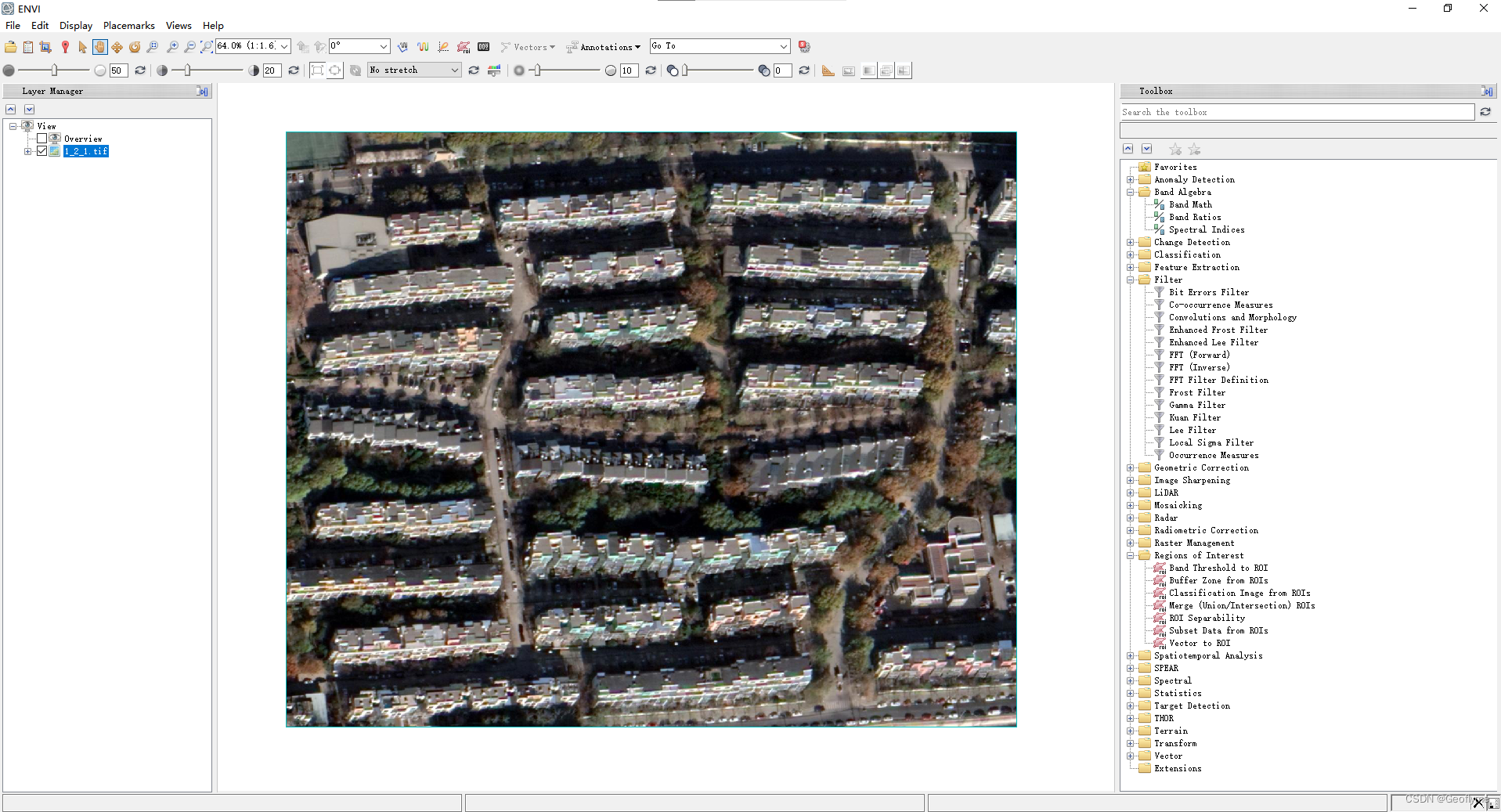The image size is (1501, 812).
Task: Click the Blend view icon
Action: [868, 70]
